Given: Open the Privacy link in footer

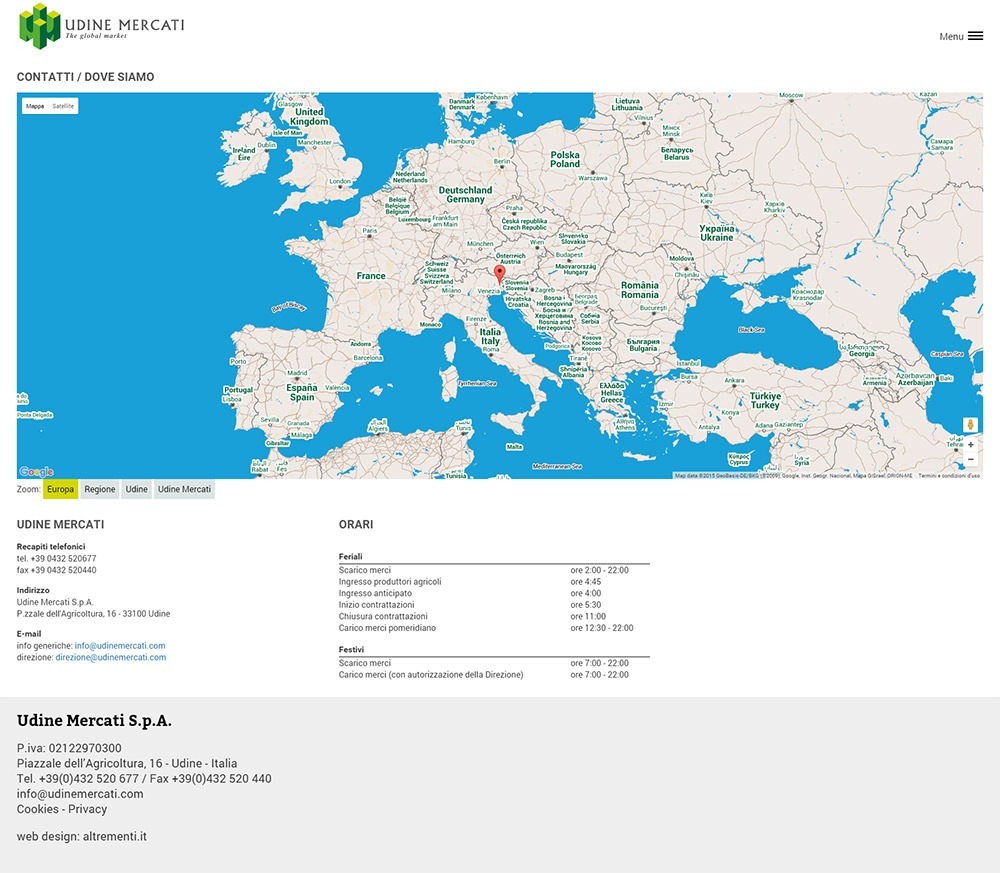Looking at the screenshot, I should click(87, 809).
